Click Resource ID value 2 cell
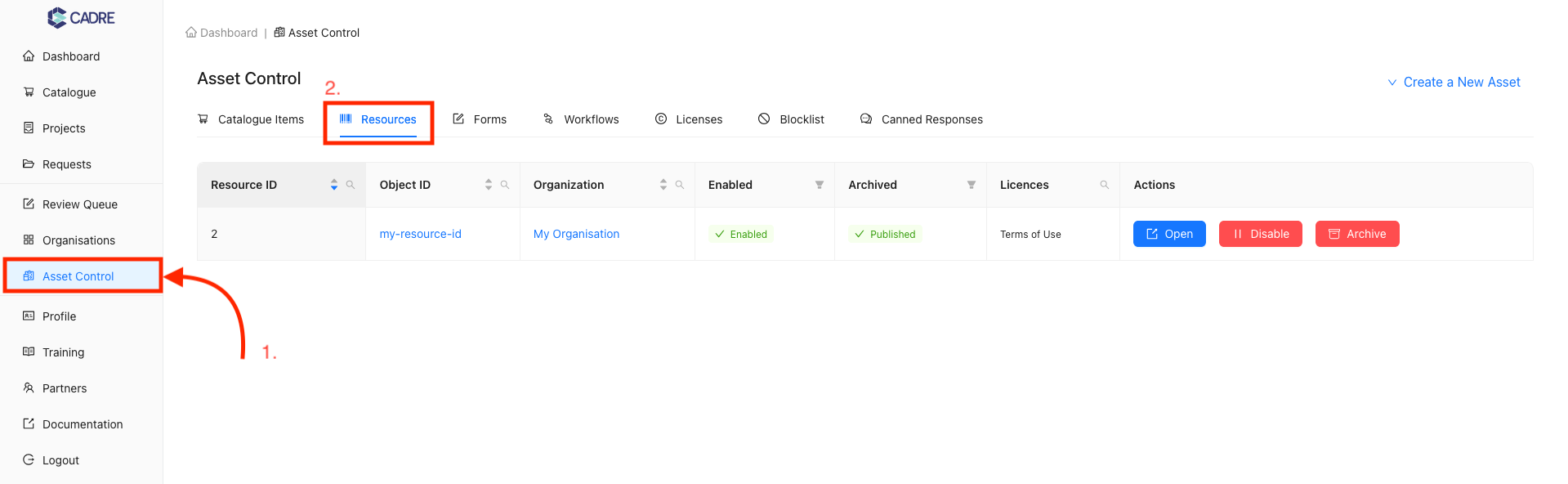This screenshot has height=484, width=1568. pyautogui.click(x=282, y=234)
